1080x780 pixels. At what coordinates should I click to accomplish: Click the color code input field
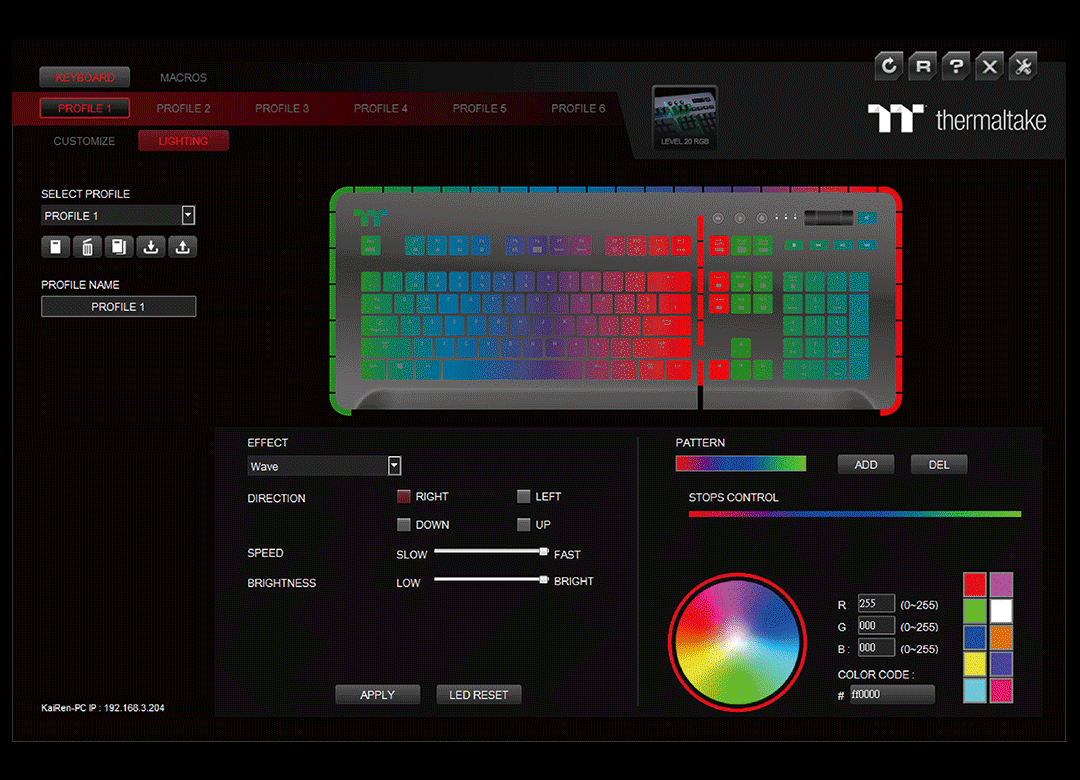click(891, 694)
